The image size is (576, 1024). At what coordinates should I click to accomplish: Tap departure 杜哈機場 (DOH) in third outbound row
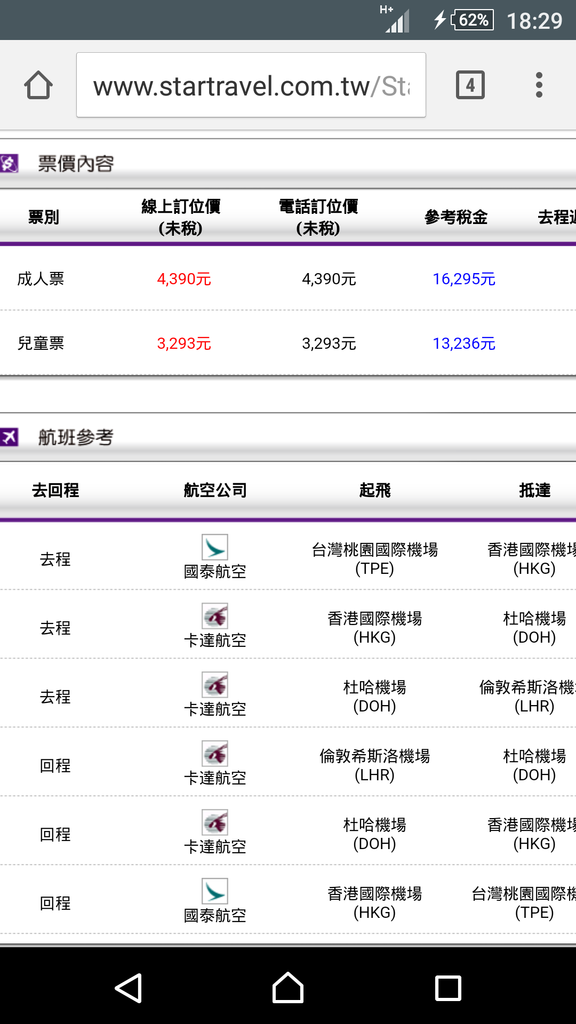[x=375, y=696]
